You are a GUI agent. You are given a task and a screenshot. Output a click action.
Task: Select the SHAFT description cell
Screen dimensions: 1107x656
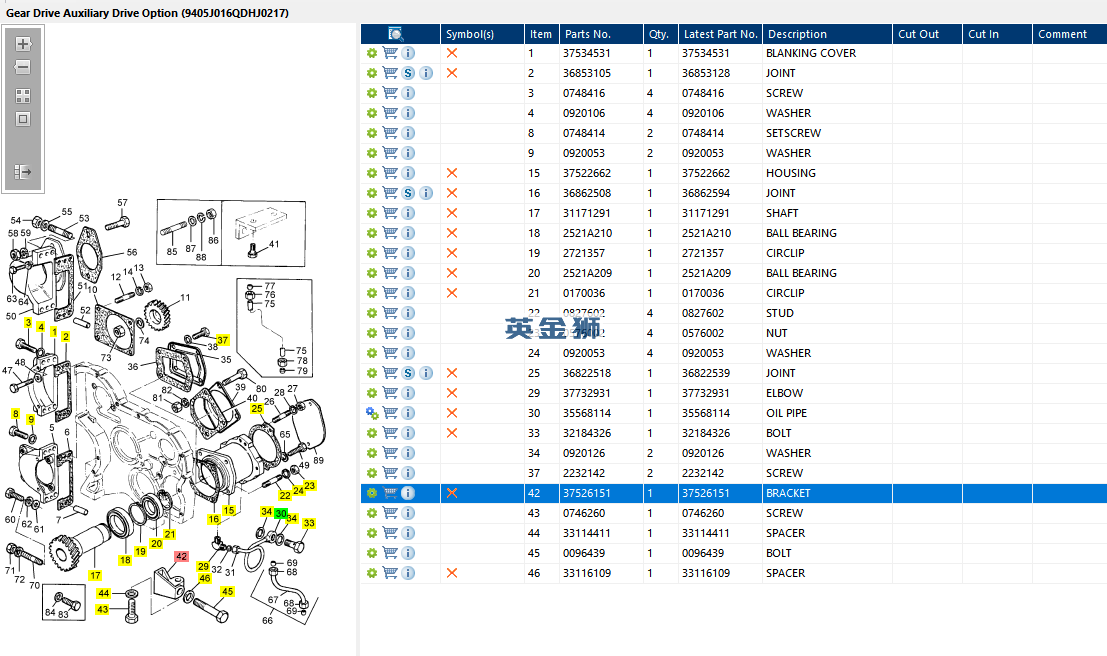pyautogui.click(x=782, y=213)
